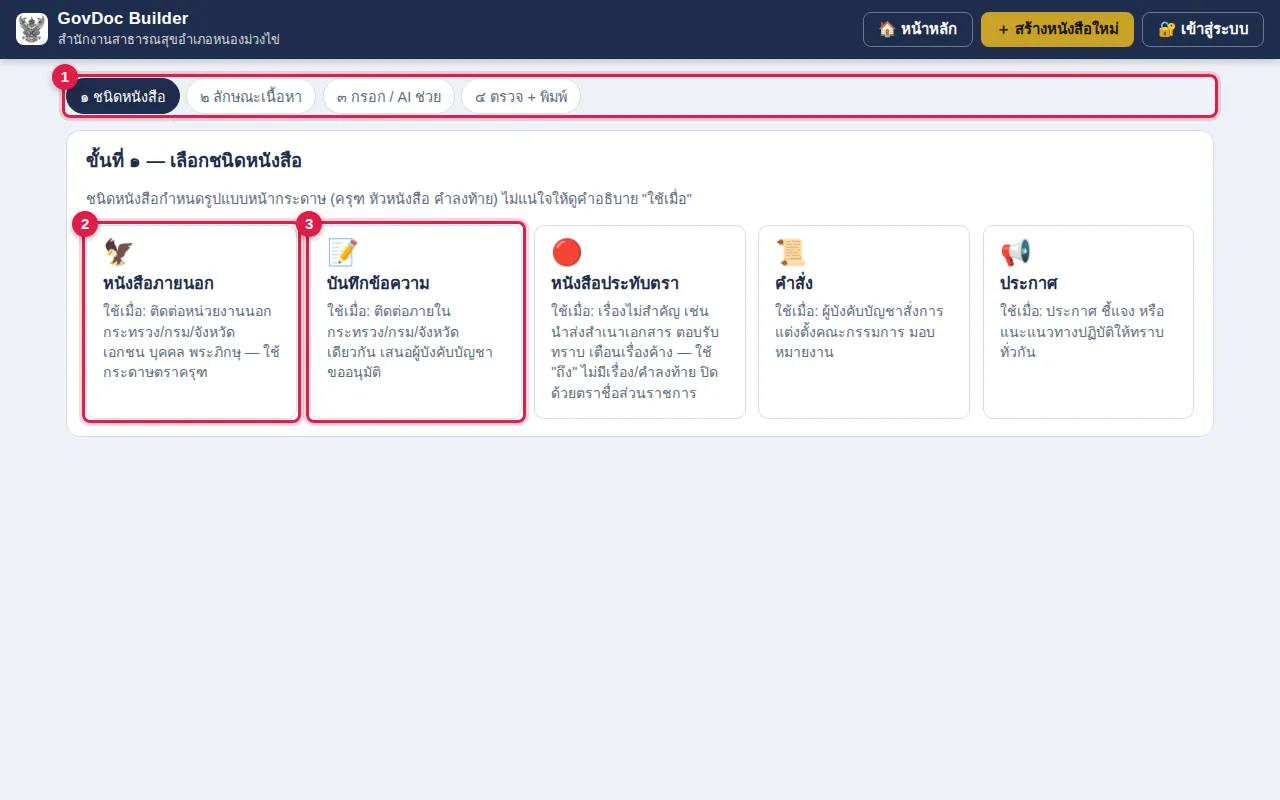Select the คำสั่ง card title

coord(794,283)
